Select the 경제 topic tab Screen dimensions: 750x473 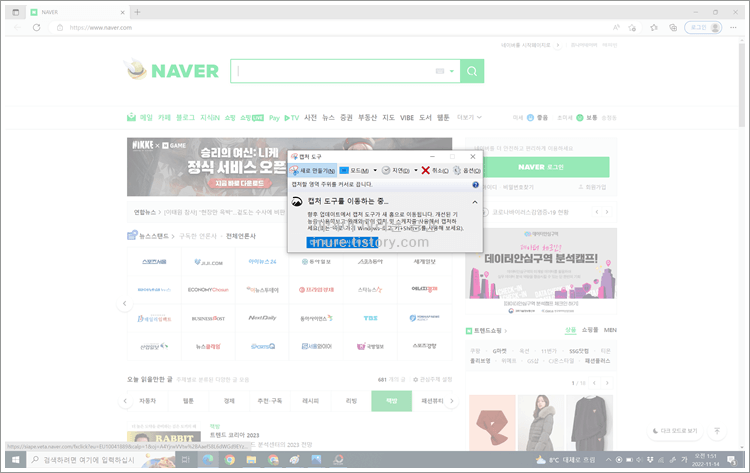pos(229,401)
